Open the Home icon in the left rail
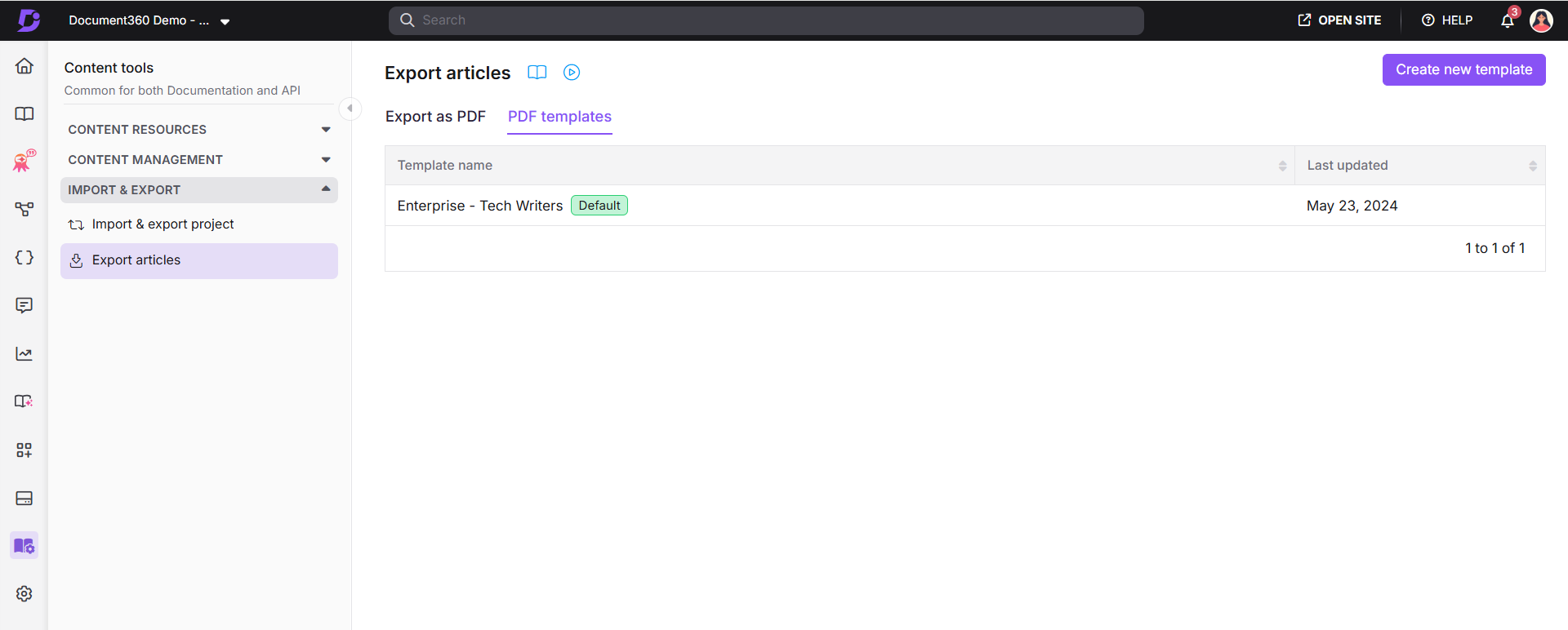Viewport: 1568px width, 630px height. pos(24,66)
